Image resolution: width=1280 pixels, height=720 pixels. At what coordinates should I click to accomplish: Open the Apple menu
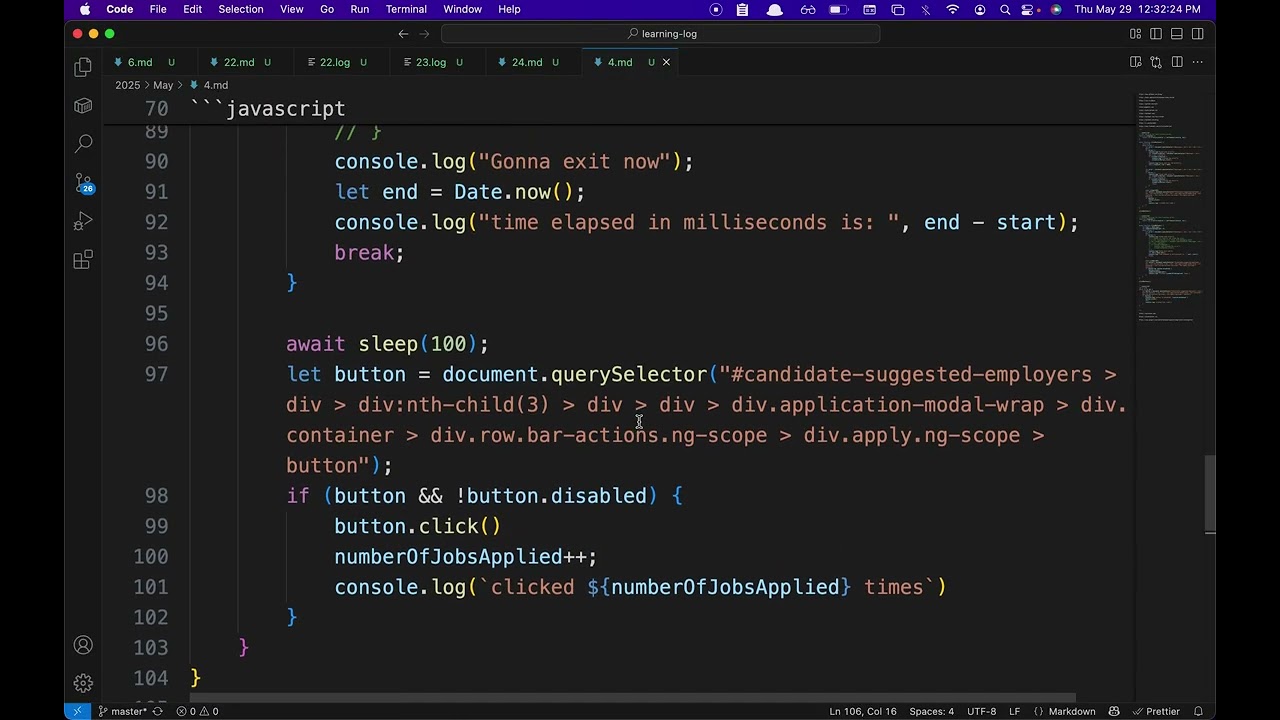pyautogui.click(x=85, y=9)
